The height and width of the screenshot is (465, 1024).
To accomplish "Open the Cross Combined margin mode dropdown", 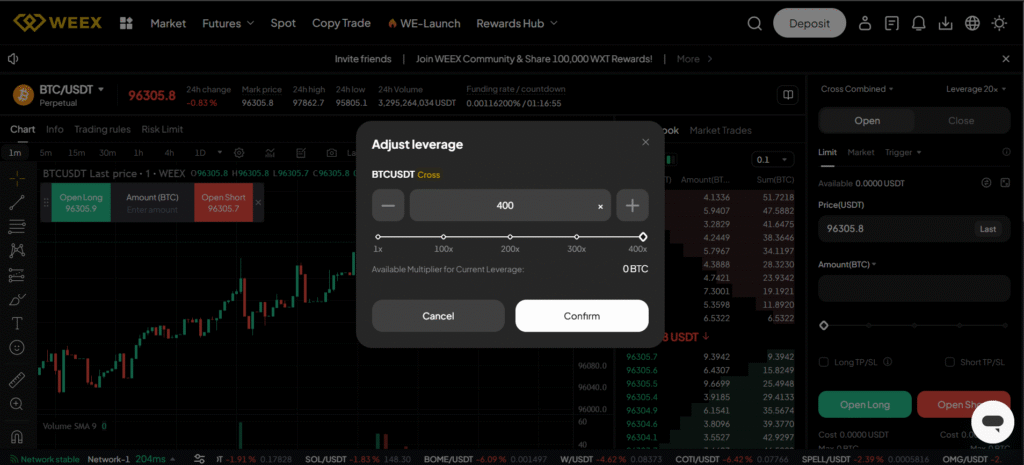I will coord(857,89).
